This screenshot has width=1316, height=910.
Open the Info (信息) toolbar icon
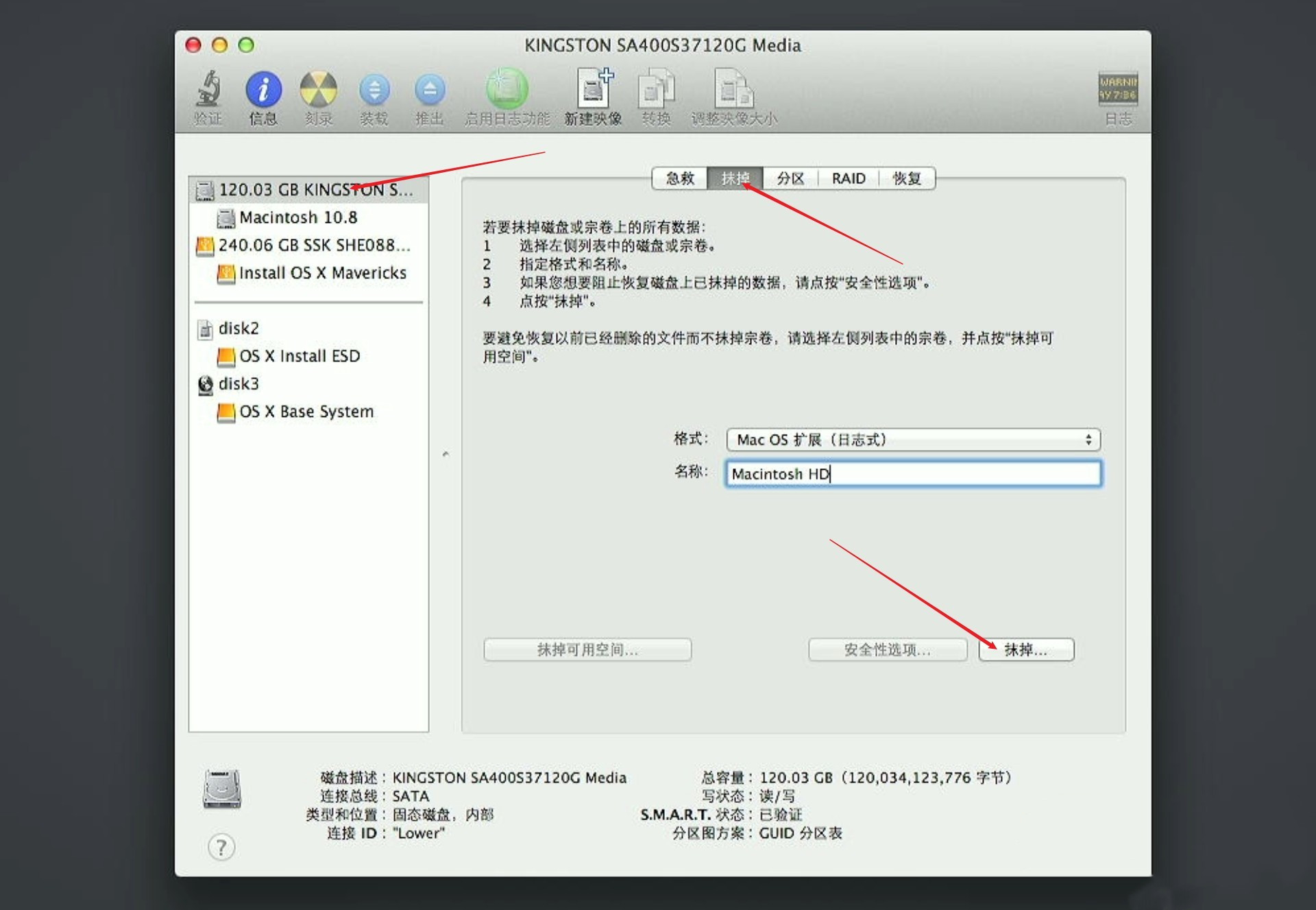[x=263, y=90]
